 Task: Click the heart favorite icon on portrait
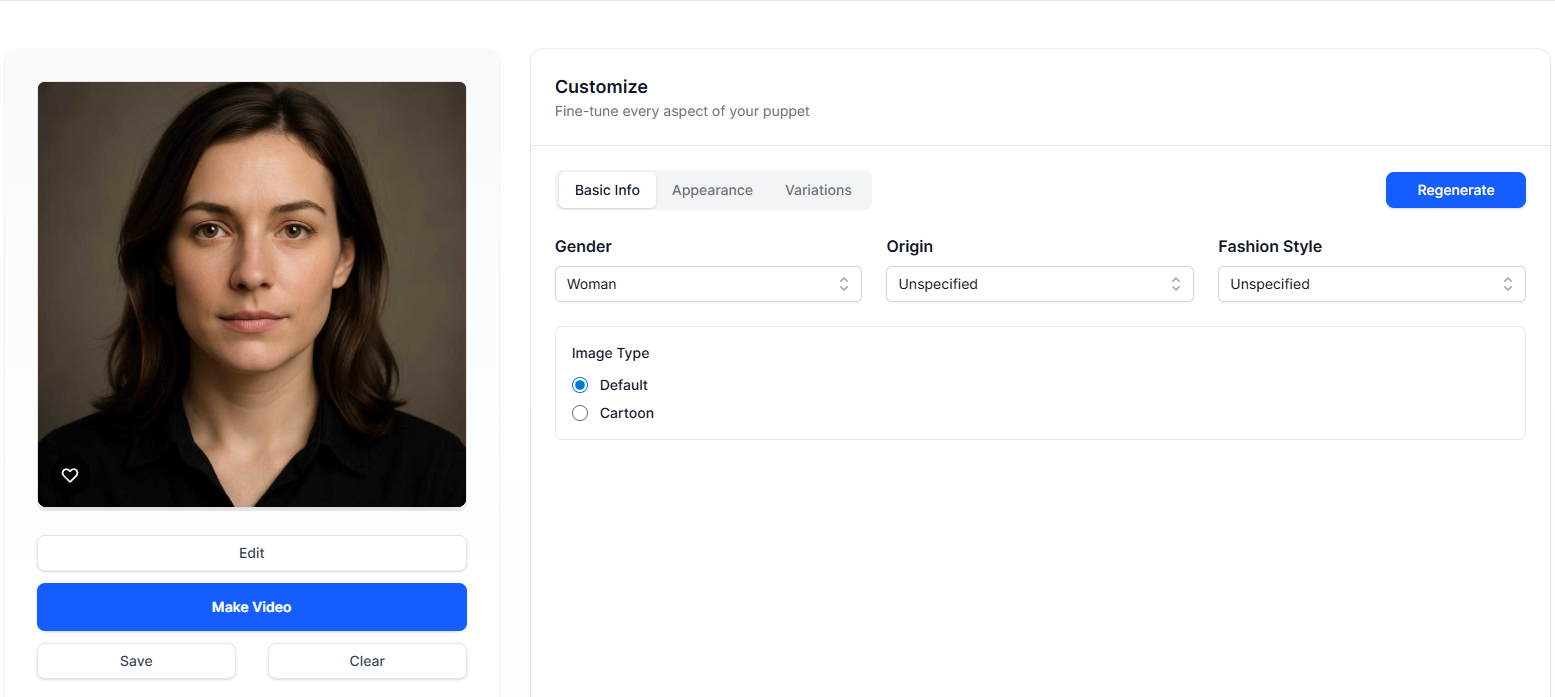70,476
